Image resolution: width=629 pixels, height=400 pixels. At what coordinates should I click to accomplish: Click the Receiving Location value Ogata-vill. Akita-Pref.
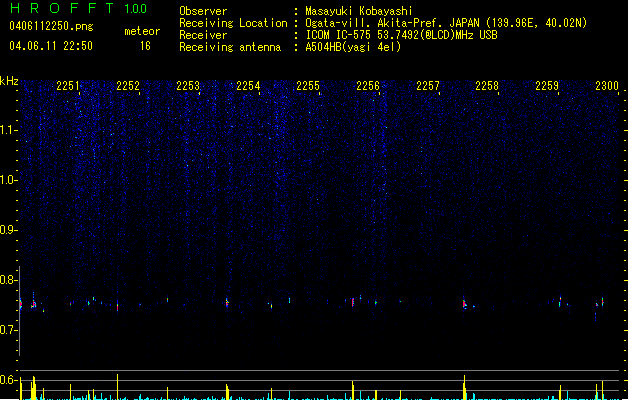click(374, 23)
